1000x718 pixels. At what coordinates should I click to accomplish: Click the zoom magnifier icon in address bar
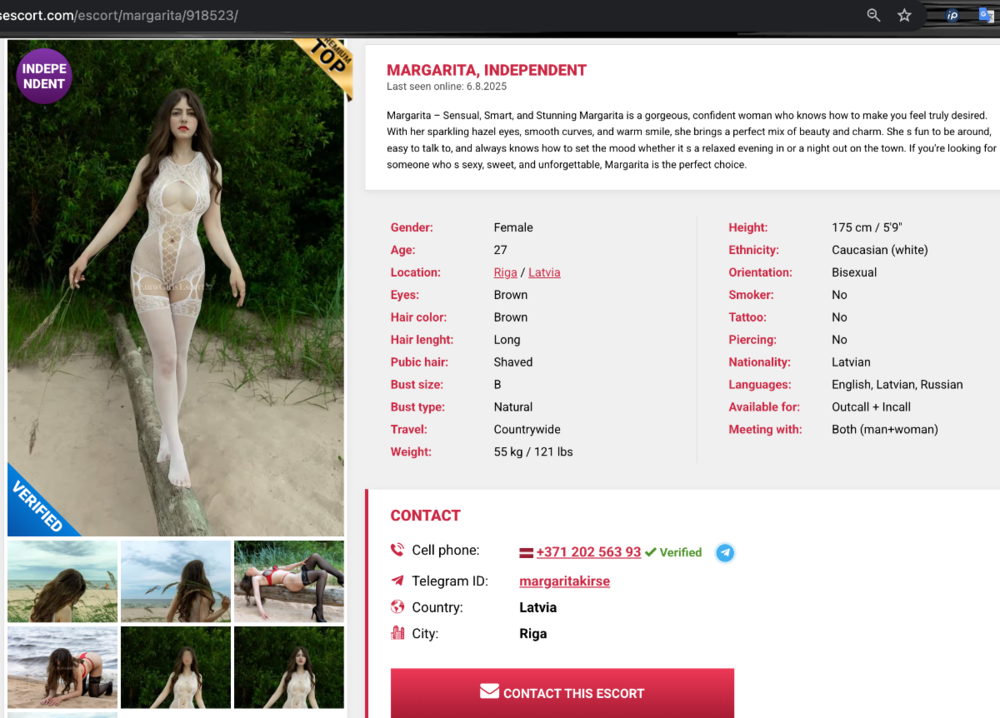tap(873, 15)
